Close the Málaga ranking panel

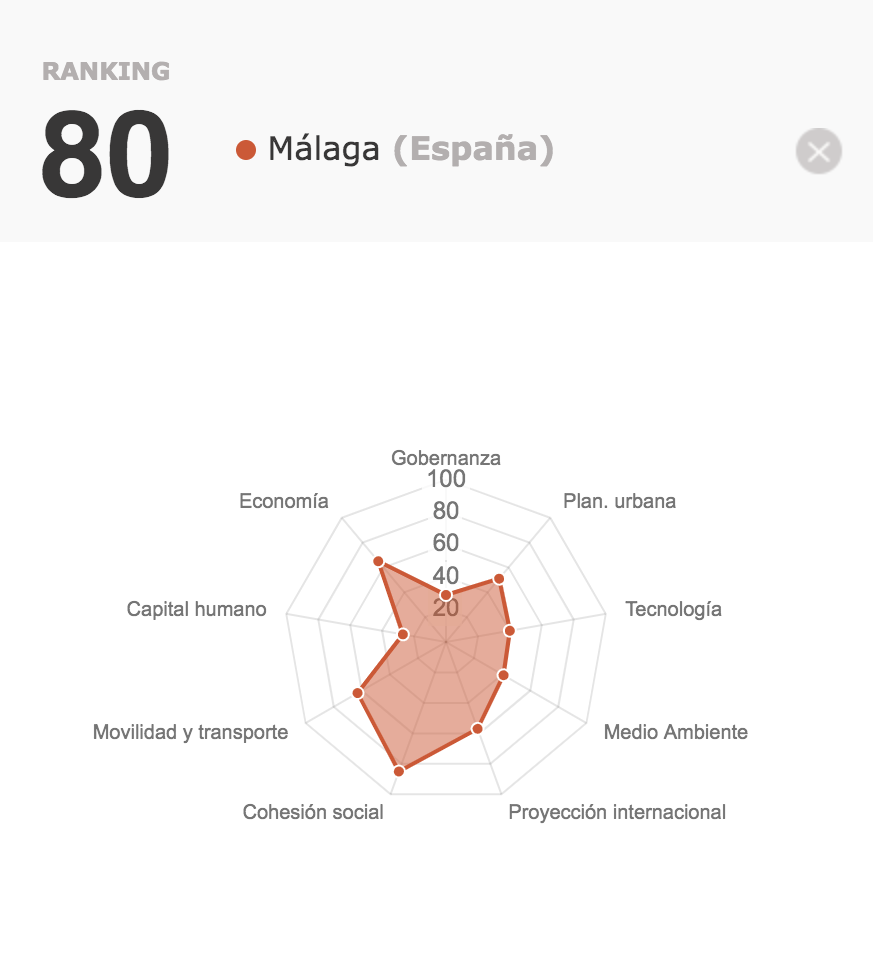(x=818, y=151)
